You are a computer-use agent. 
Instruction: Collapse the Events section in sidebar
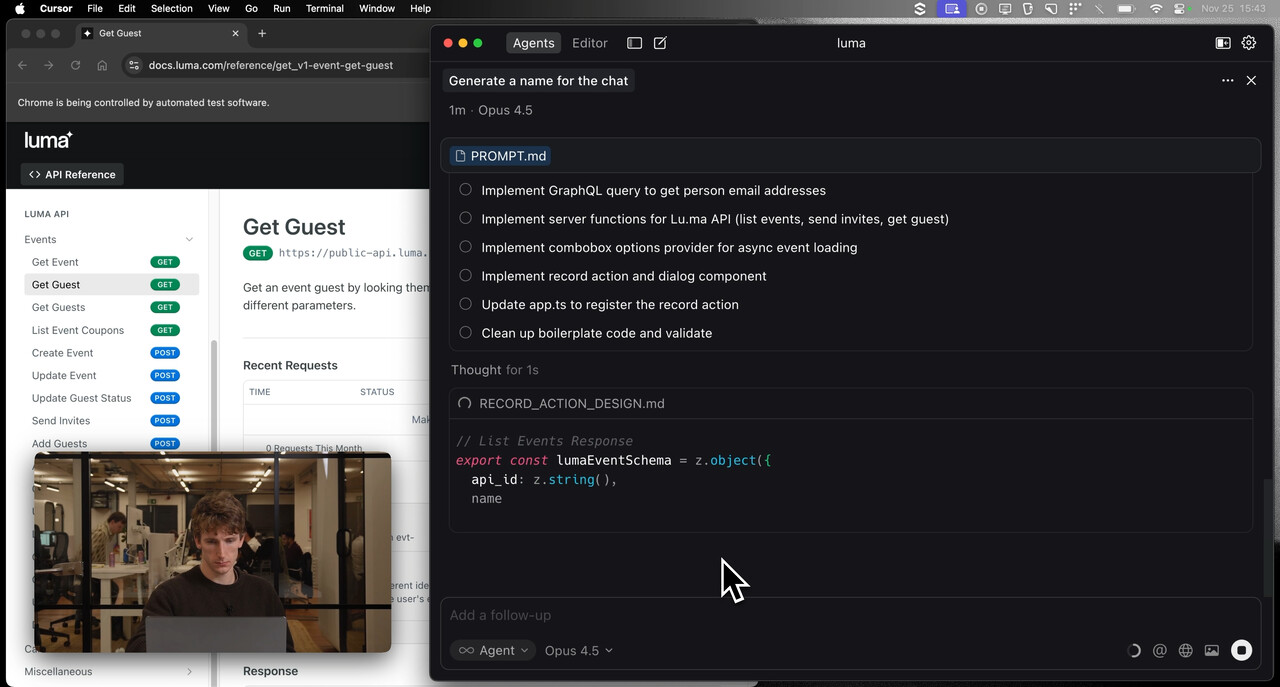(189, 240)
